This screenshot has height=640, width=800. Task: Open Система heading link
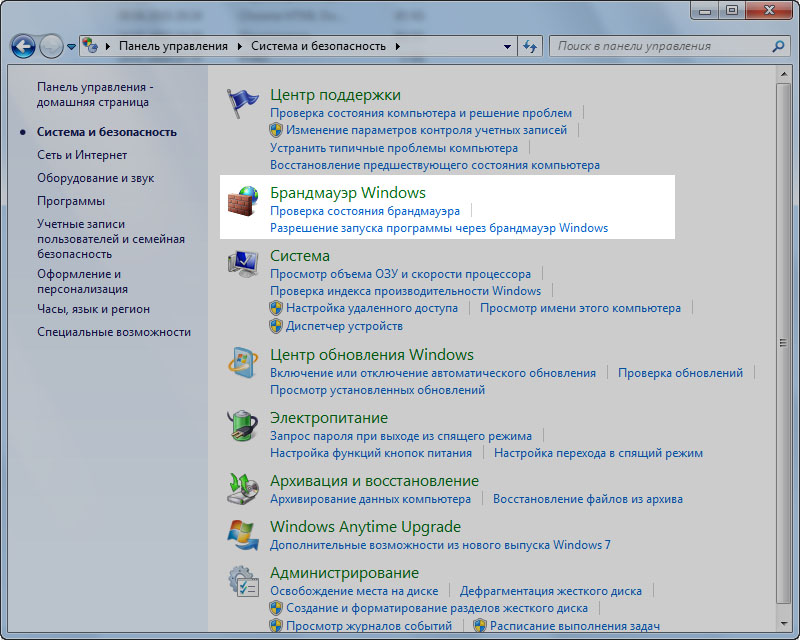(299, 256)
